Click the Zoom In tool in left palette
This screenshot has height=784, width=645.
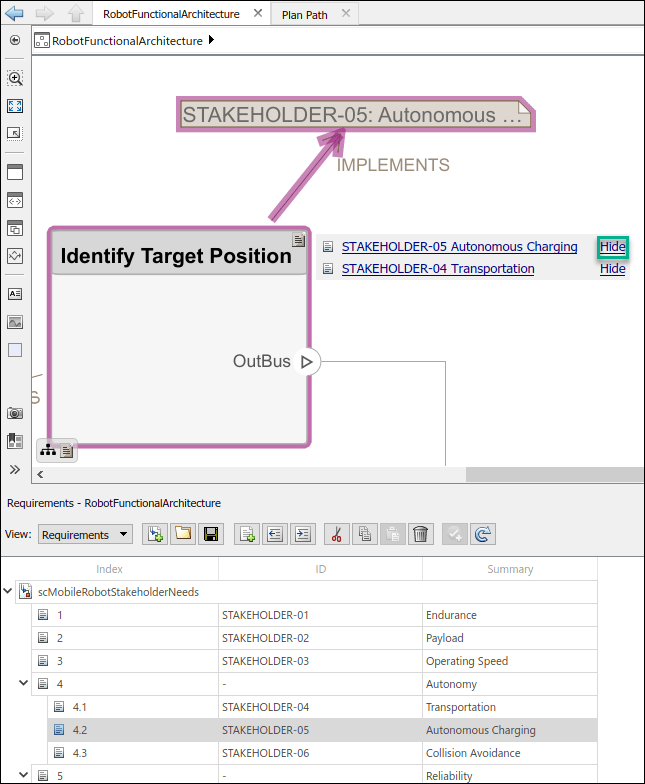click(15, 78)
